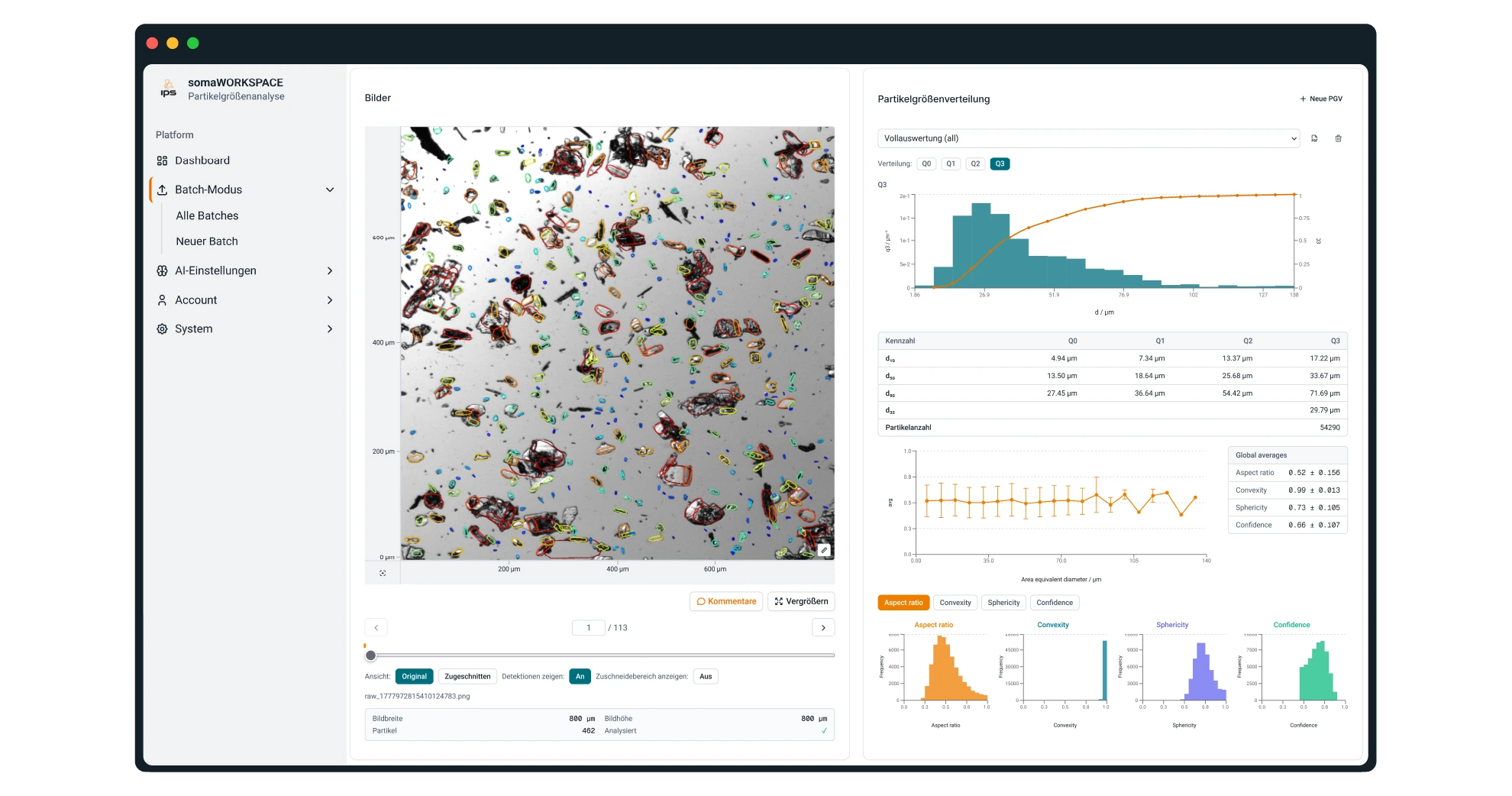
Task: Click the green analysiert checkmark
Action: point(824,731)
